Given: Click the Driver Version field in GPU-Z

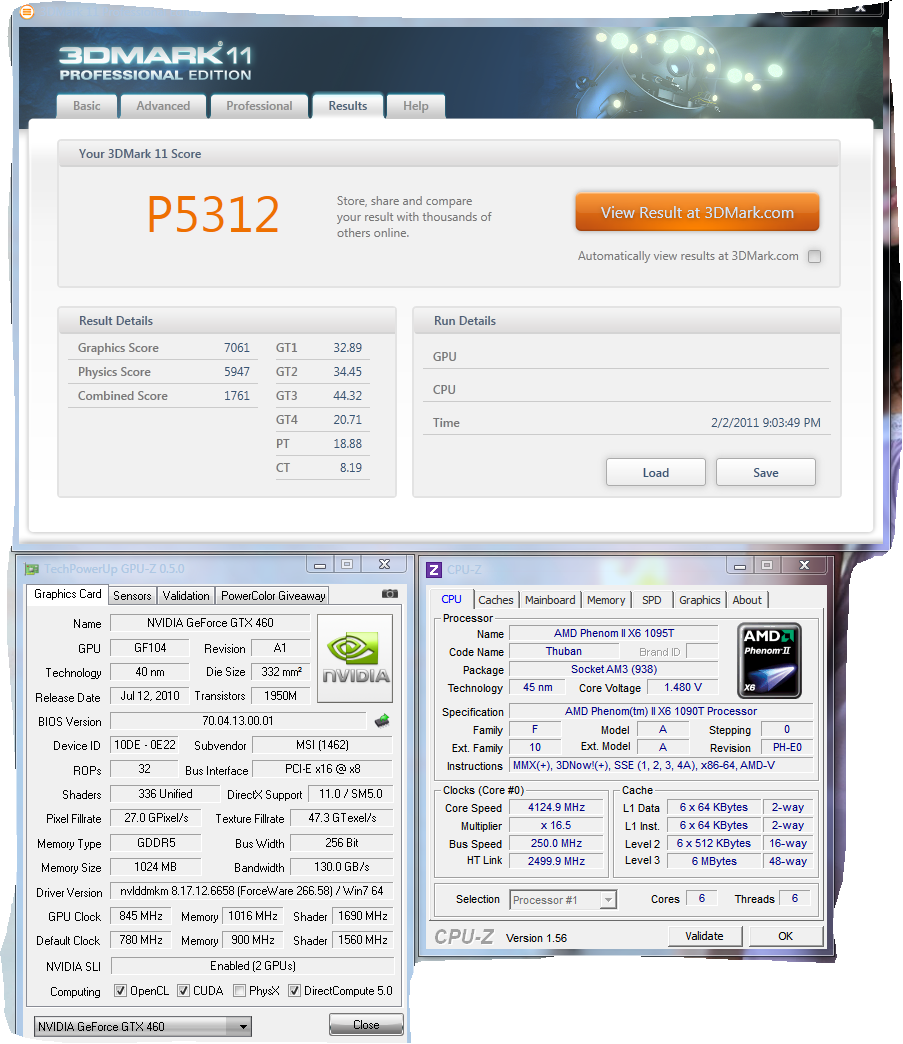Looking at the screenshot, I should 252,891.
